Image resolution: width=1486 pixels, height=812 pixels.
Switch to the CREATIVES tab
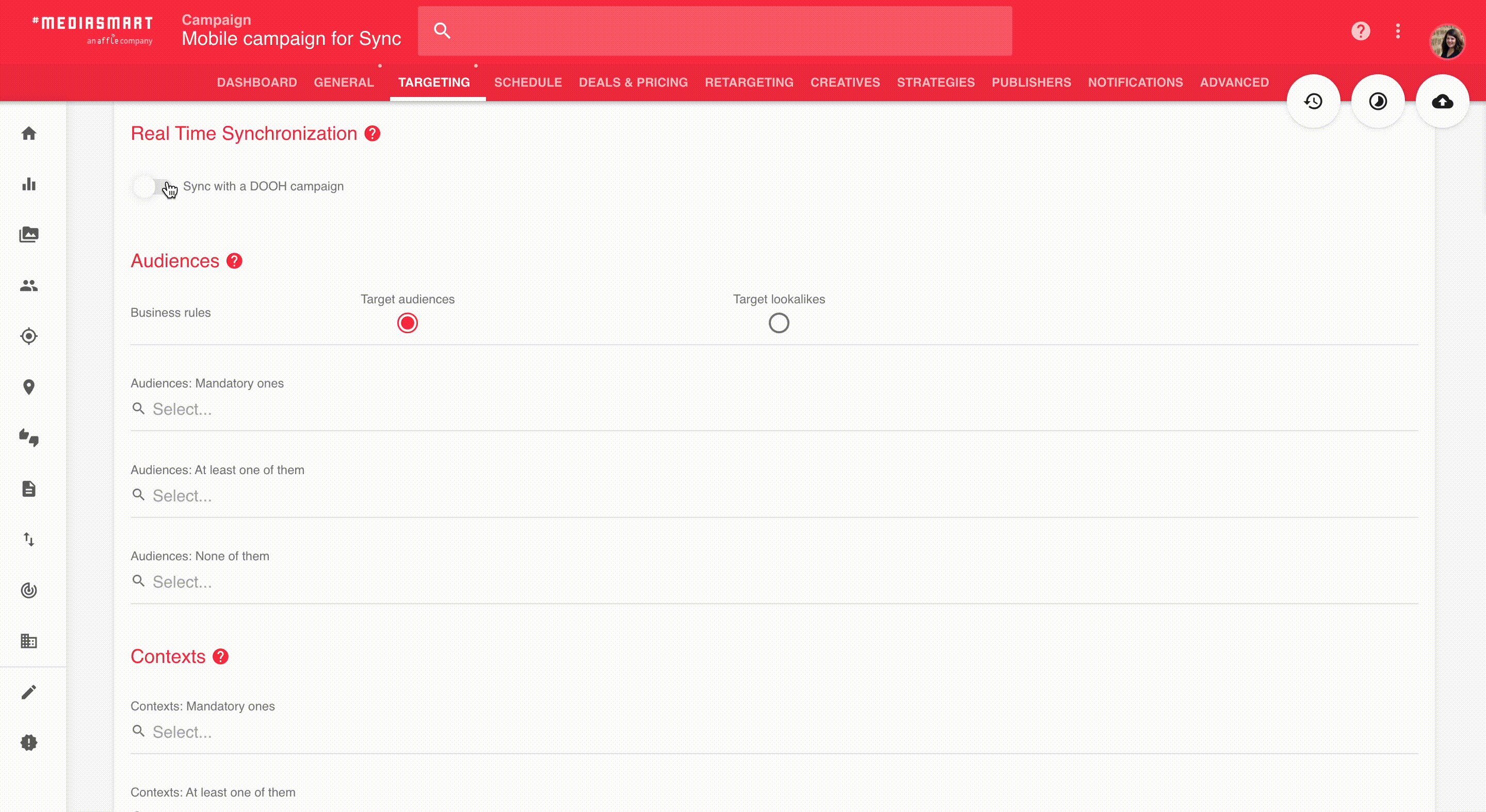tap(845, 83)
